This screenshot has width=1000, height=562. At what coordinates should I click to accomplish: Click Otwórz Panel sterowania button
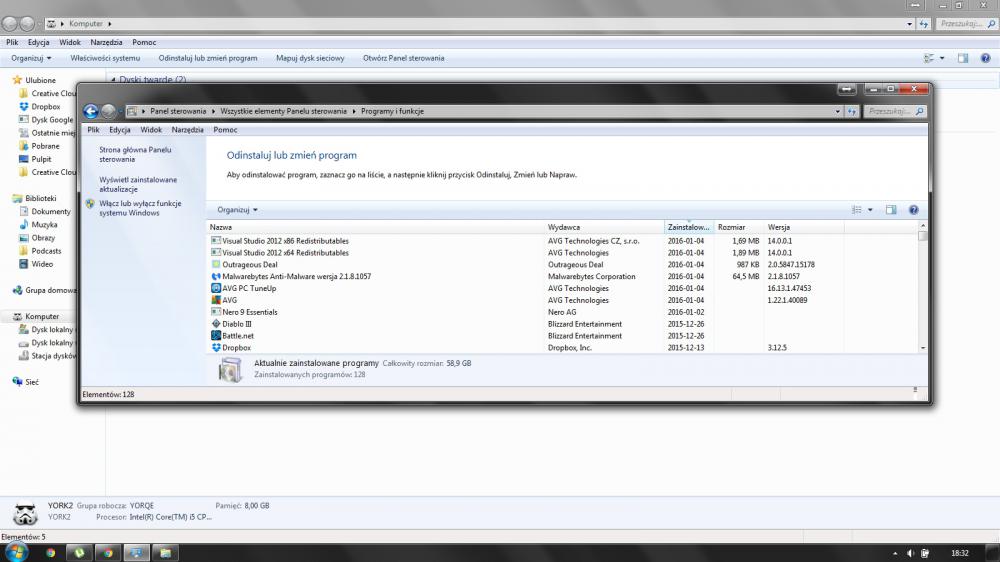tap(404, 58)
